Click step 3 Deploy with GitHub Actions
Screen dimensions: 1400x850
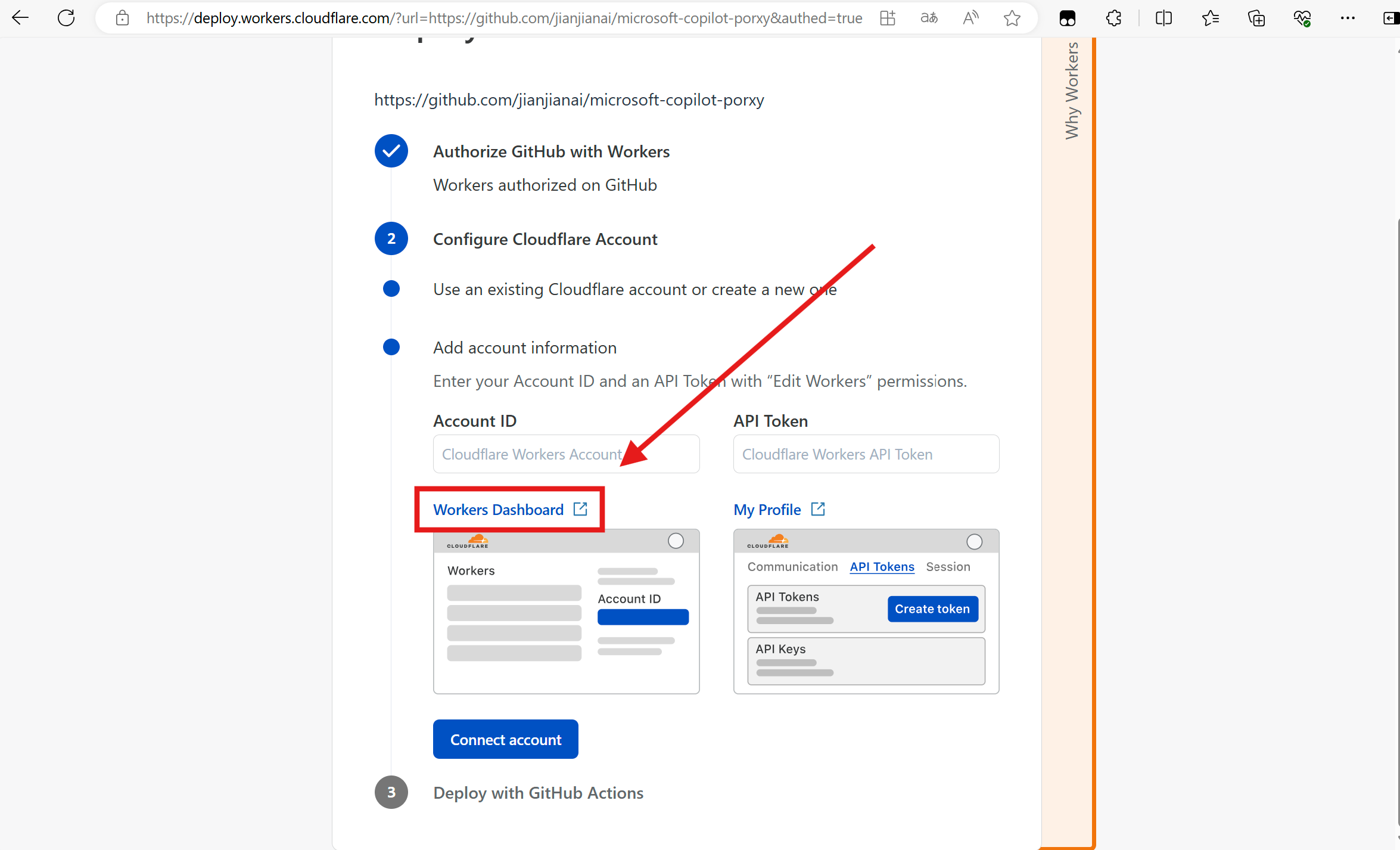537,793
